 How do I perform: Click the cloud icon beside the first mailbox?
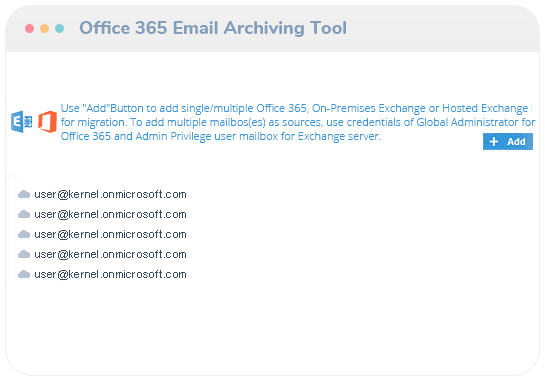click(24, 194)
